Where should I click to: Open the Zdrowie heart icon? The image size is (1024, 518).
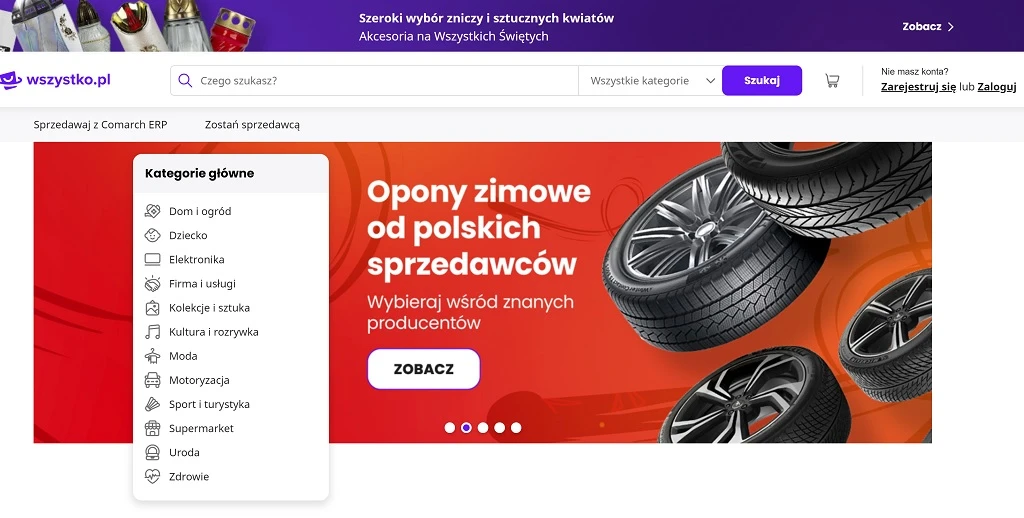click(x=152, y=476)
